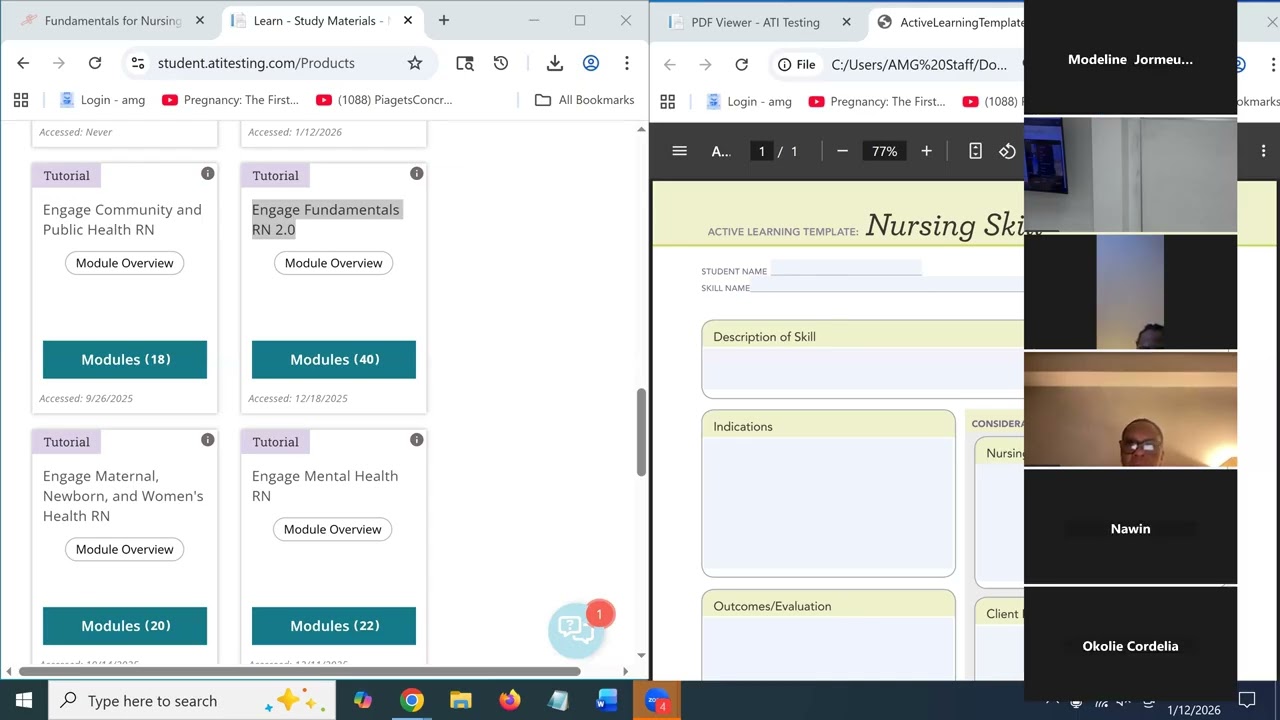Viewport: 1280px width, 720px height.
Task: Show info for Engage Community and Public Health RN
Action: (208, 173)
